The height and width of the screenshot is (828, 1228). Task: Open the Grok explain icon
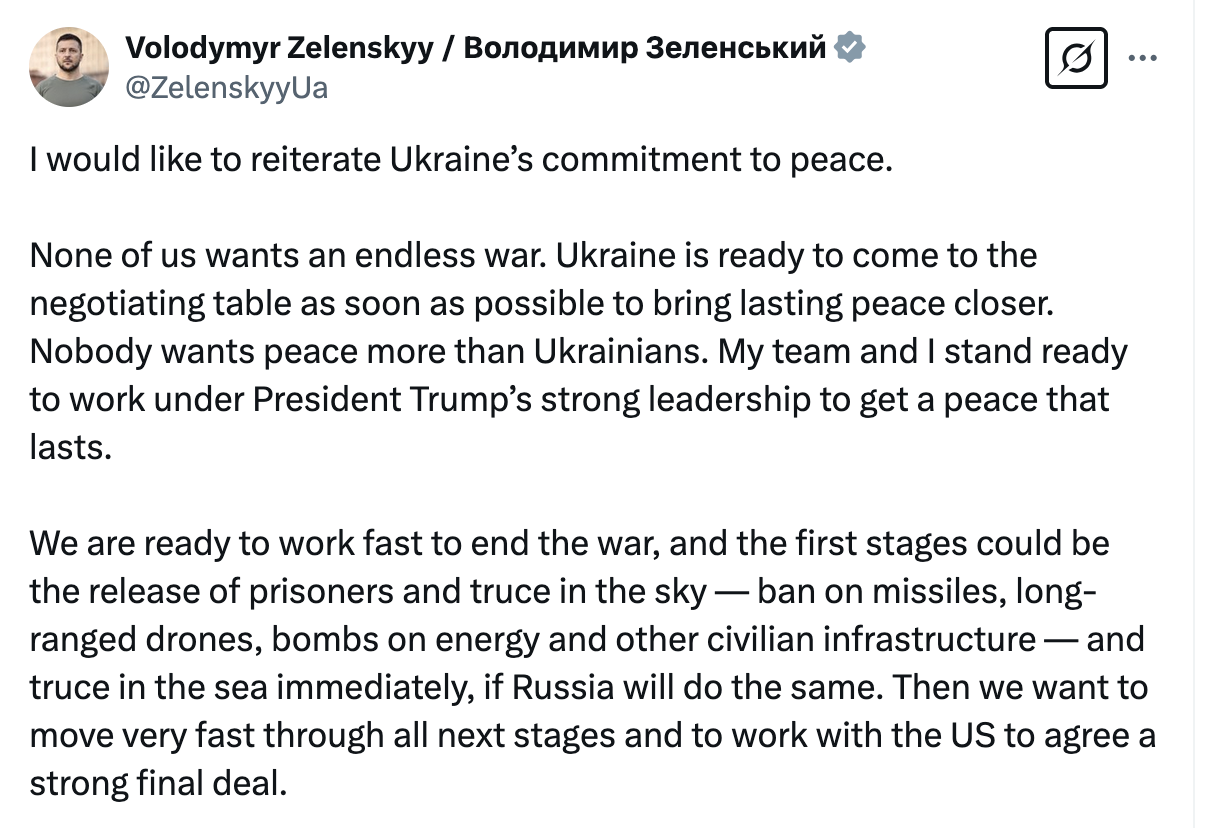(x=1075, y=57)
